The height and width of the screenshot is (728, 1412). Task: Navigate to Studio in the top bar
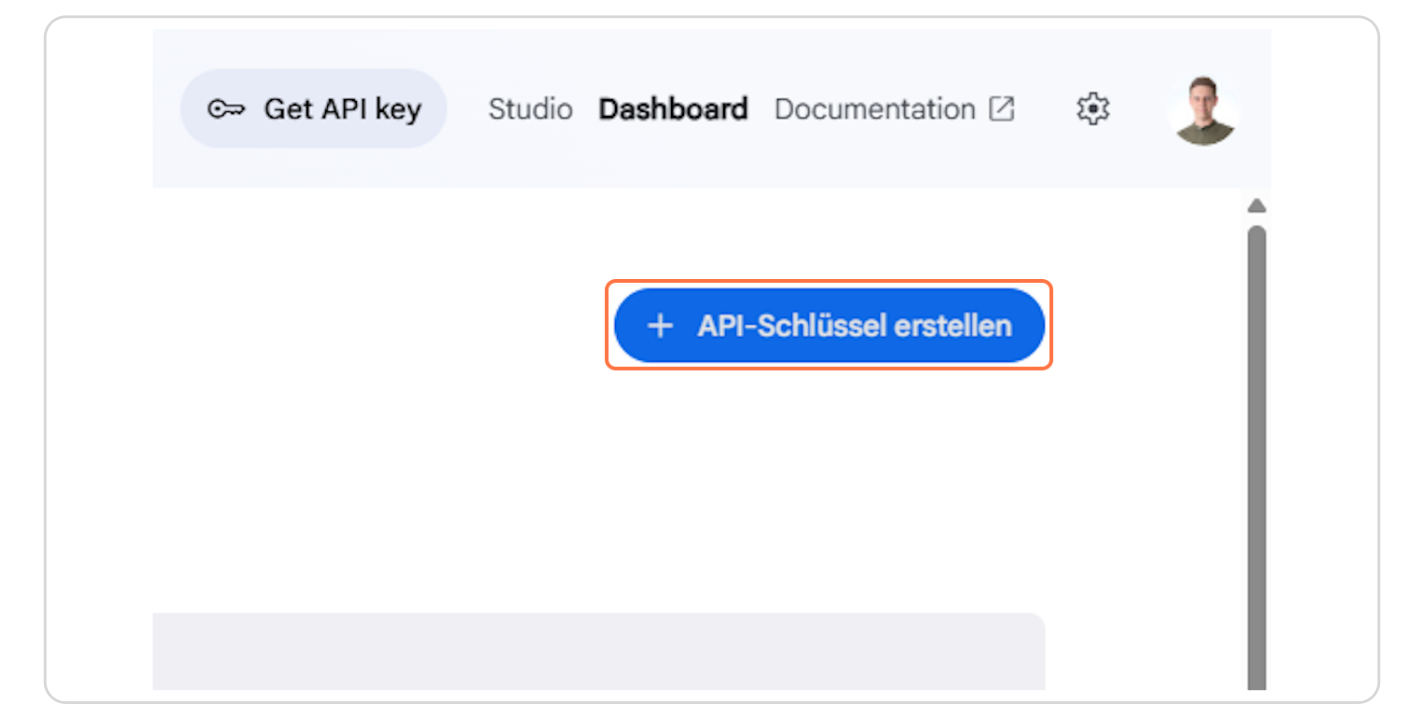pos(530,109)
